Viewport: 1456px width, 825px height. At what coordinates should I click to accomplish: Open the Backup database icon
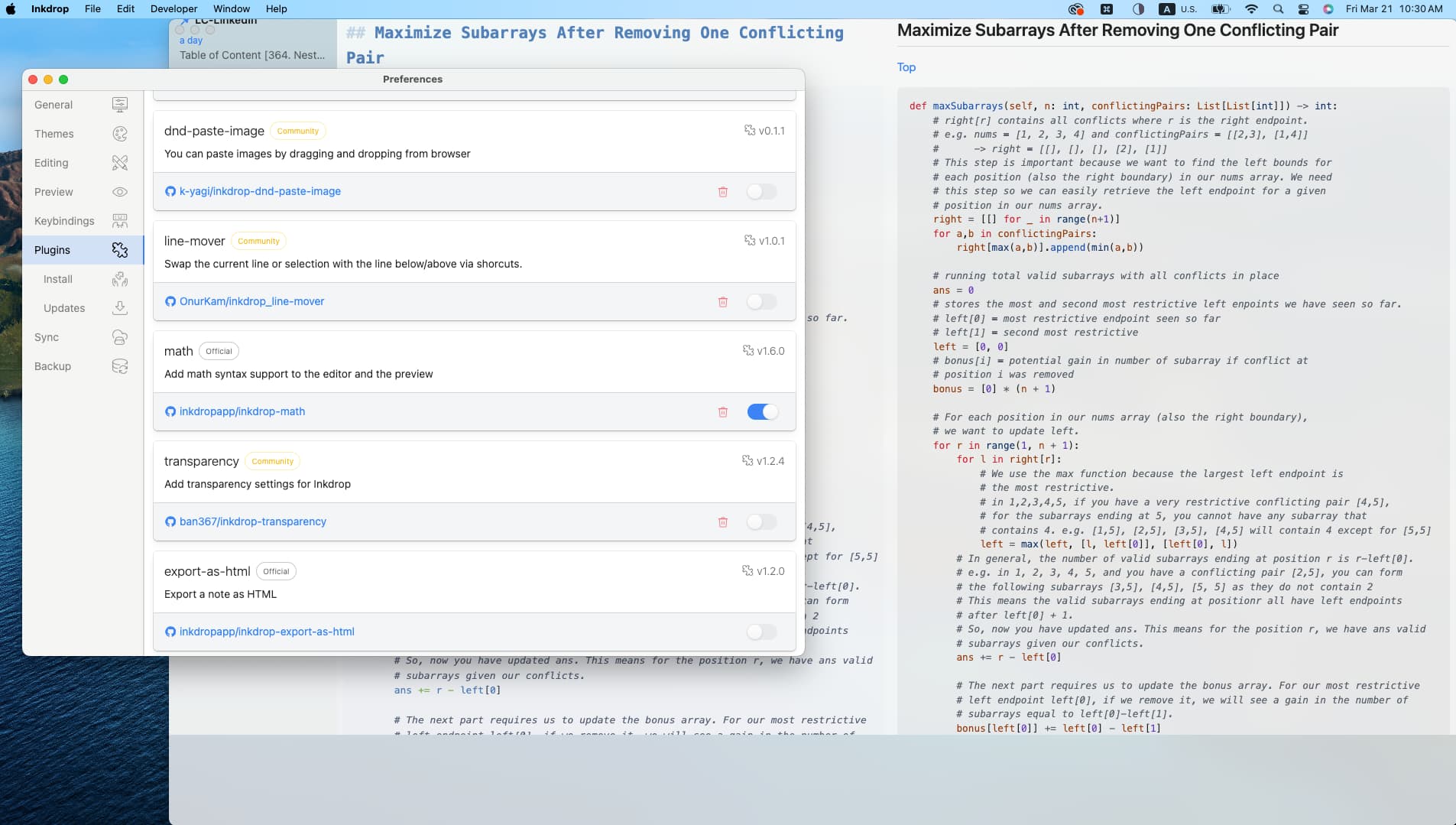click(120, 366)
